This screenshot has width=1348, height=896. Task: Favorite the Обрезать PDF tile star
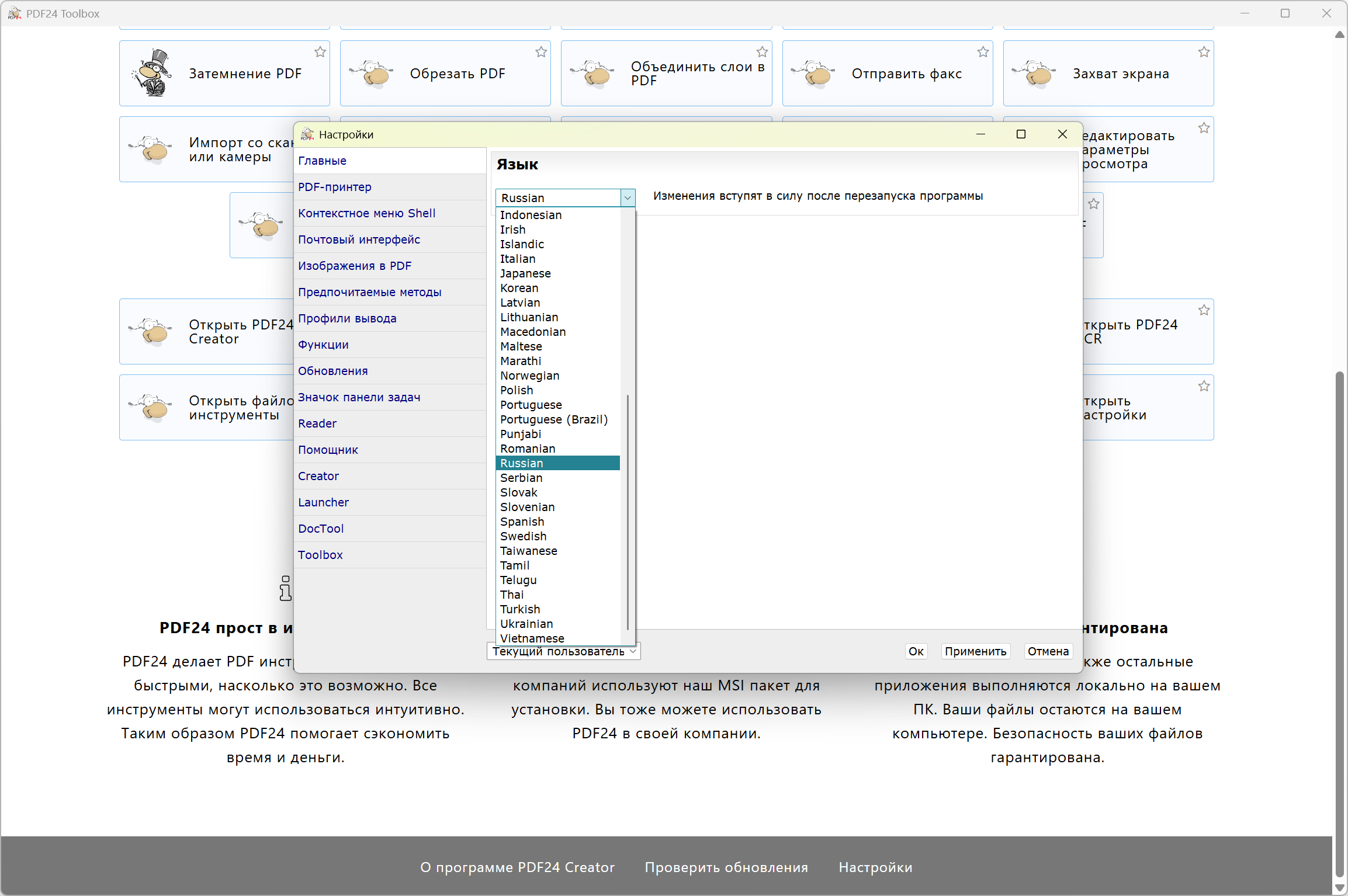[541, 52]
